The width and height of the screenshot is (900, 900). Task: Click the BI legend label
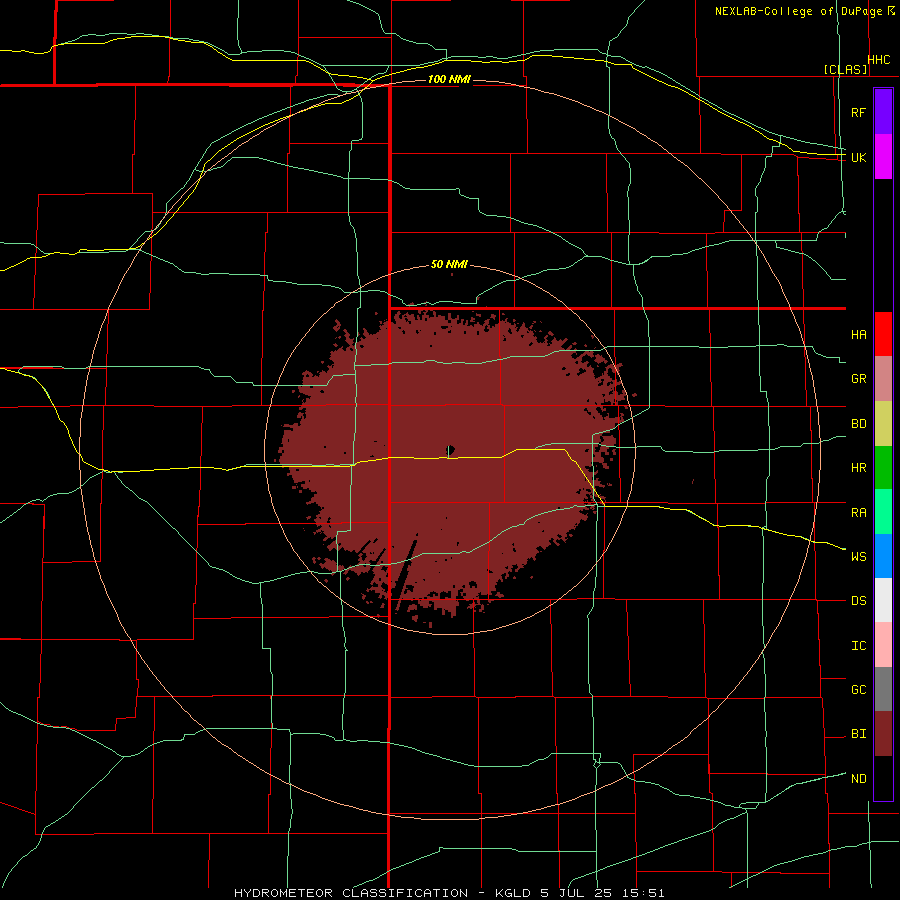[x=858, y=734]
